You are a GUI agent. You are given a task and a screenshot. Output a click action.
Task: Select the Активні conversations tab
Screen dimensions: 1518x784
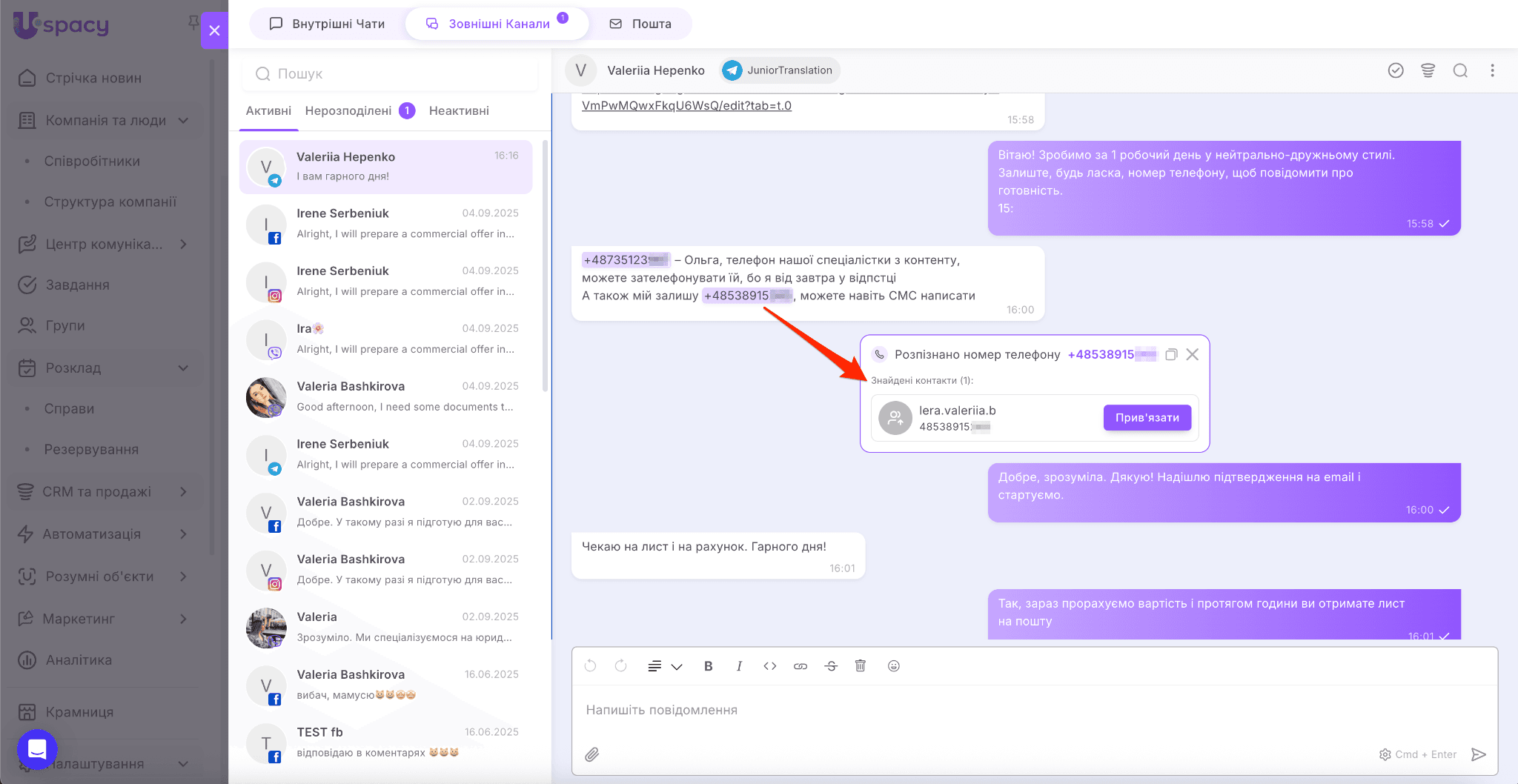[268, 110]
